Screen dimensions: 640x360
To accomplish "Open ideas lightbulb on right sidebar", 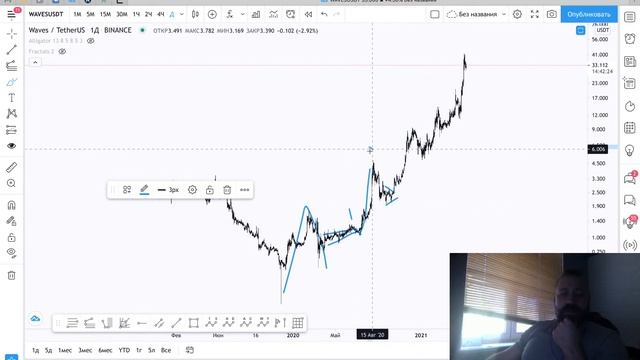I will [630, 151].
